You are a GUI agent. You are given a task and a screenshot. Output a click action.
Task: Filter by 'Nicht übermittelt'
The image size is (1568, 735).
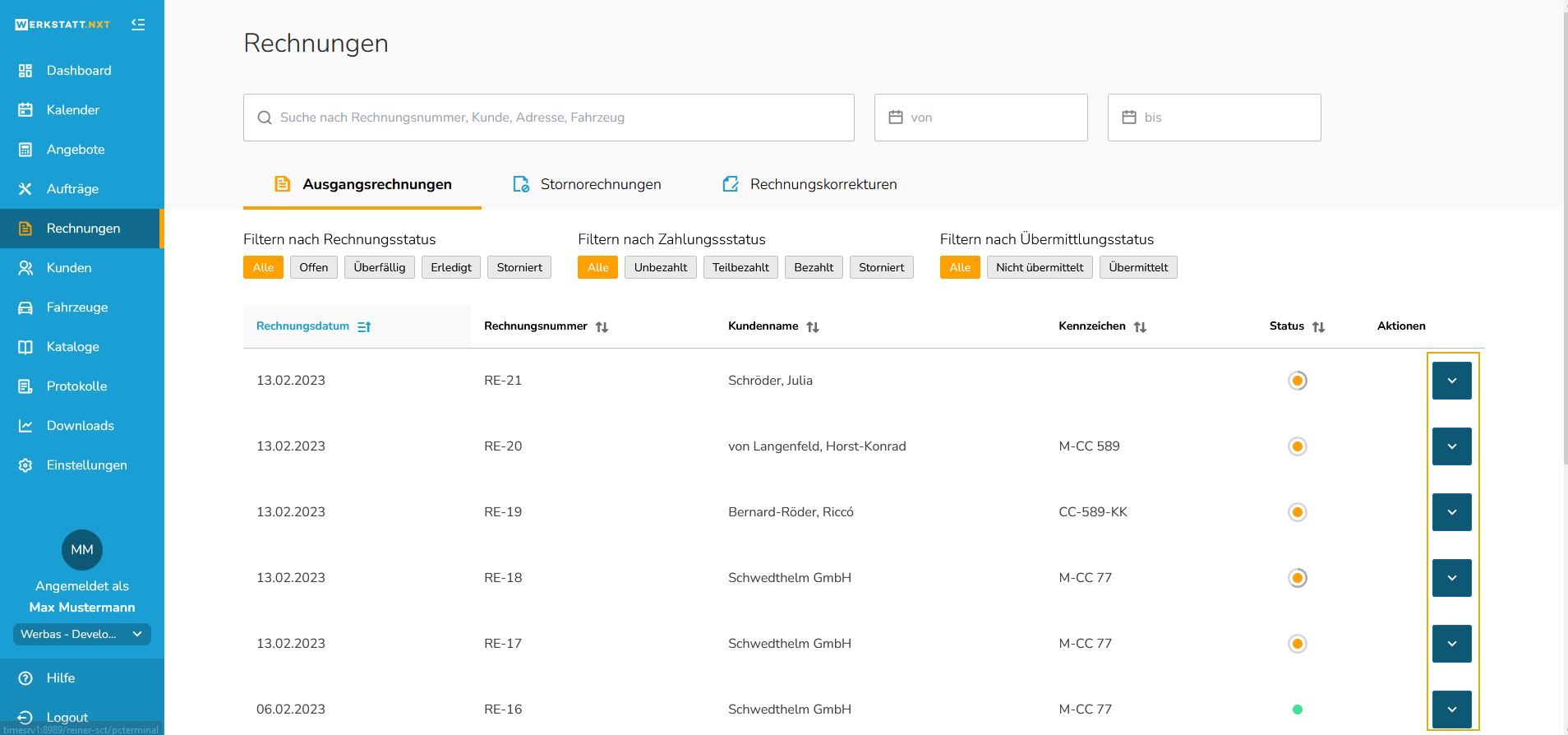1040,267
